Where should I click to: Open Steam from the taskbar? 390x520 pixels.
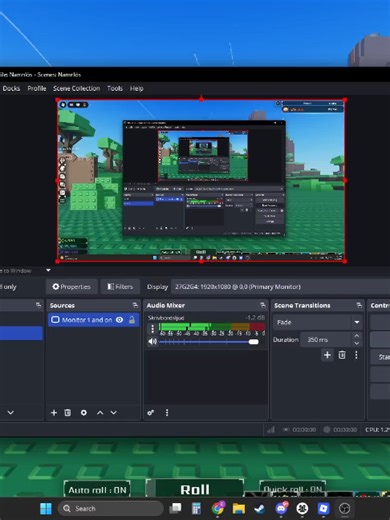[260, 508]
